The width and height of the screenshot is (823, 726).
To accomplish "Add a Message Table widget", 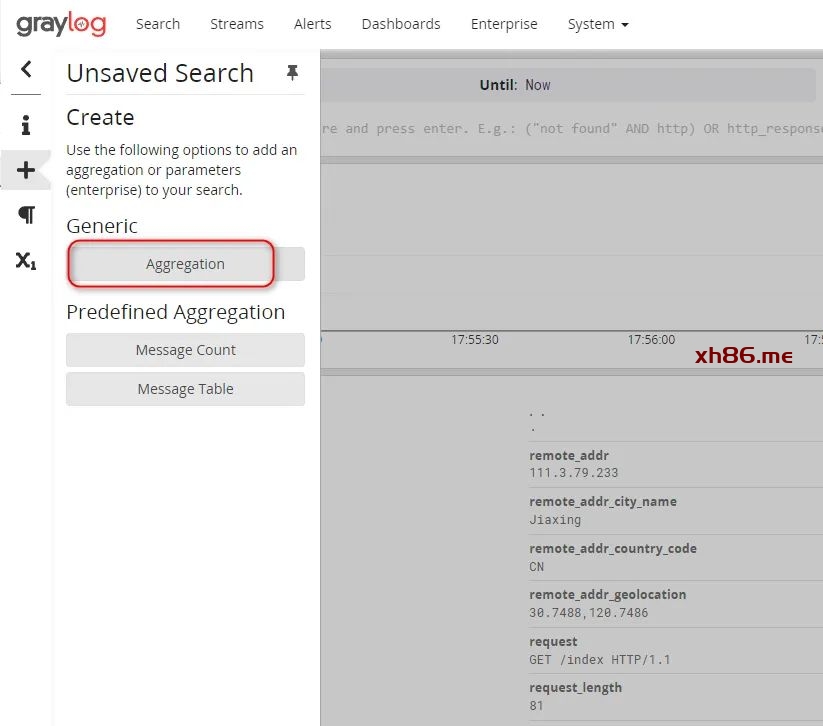I will coord(185,389).
